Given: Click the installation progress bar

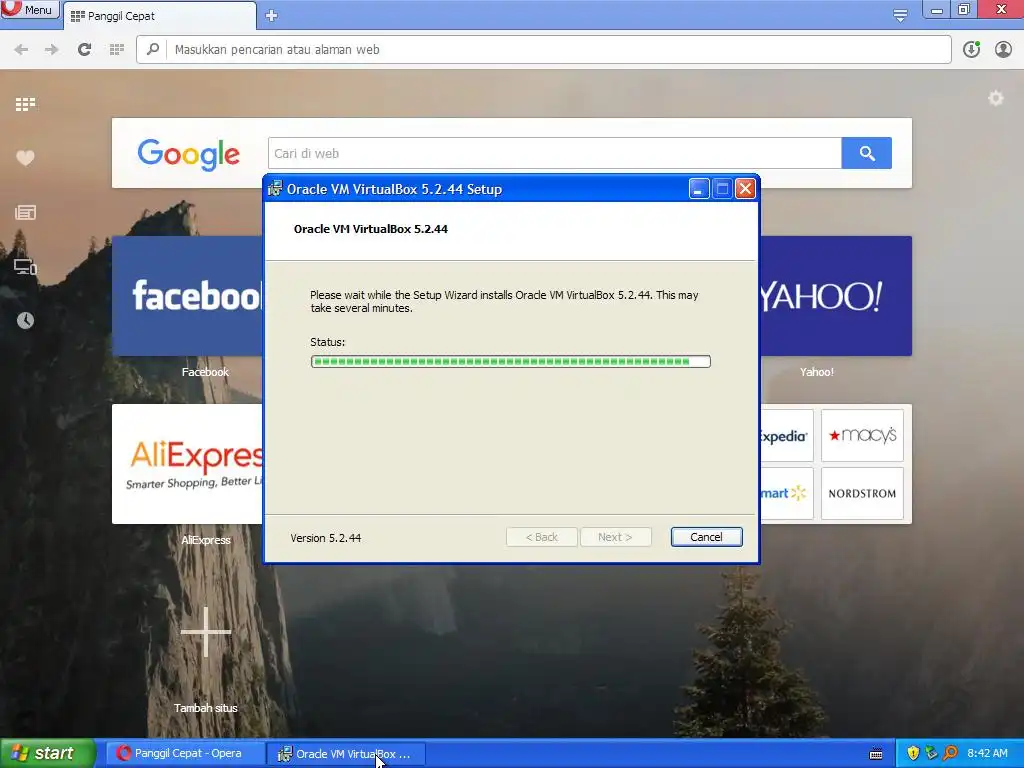Looking at the screenshot, I should tap(511, 361).
